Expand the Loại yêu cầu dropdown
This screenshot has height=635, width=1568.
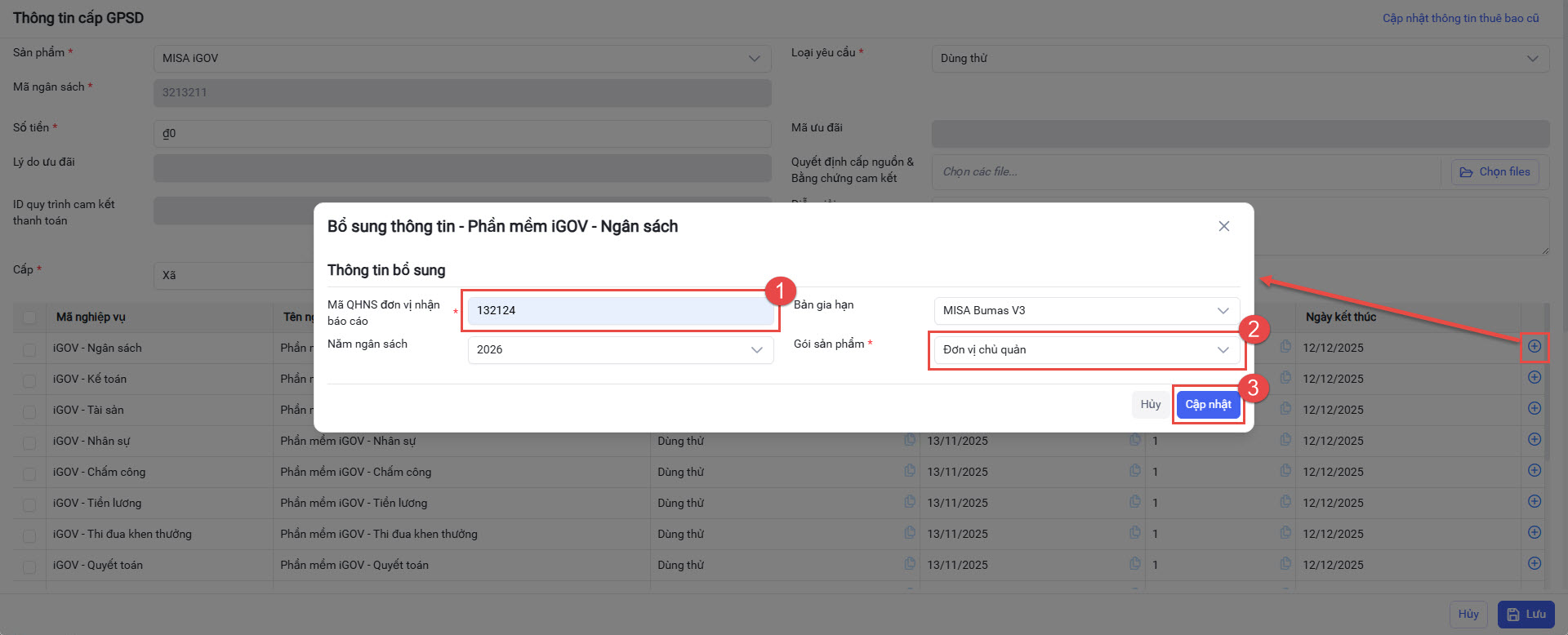click(1240, 58)
